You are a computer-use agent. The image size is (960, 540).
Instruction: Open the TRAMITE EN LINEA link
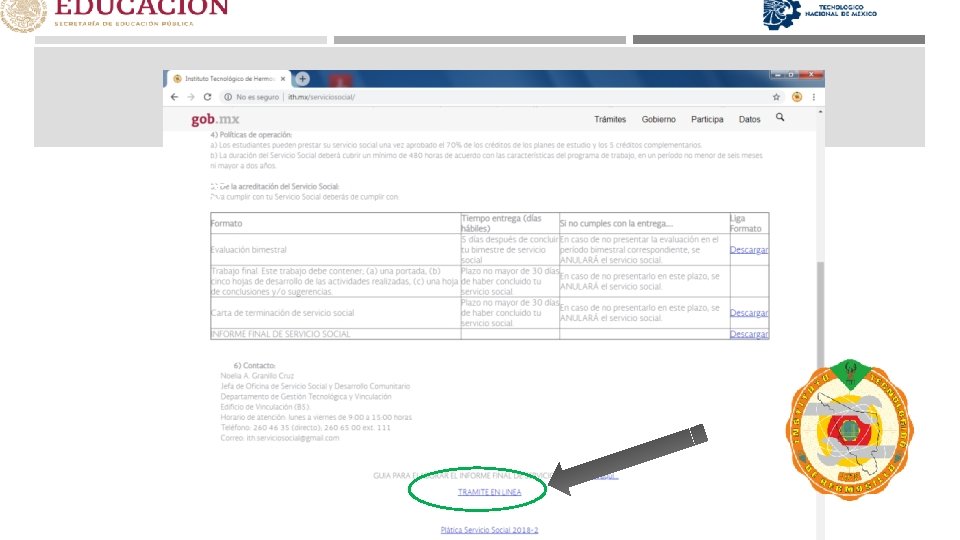pyautogui.click(x=489, y=492)
